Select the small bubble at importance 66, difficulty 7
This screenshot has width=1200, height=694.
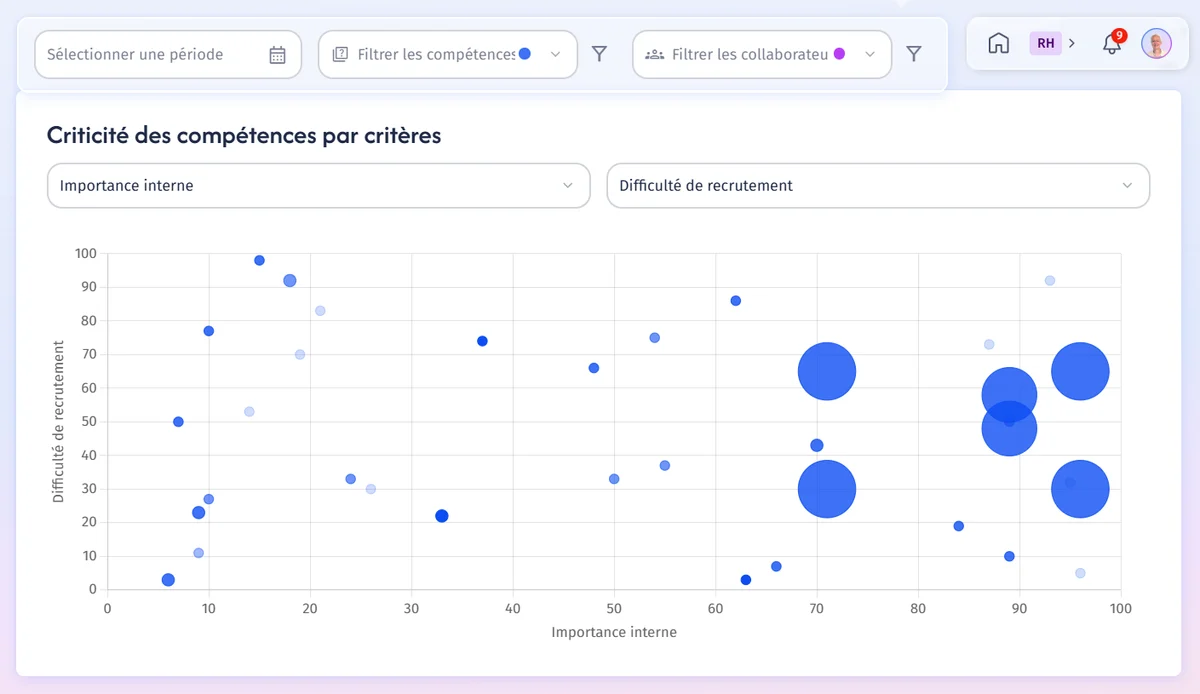[x=776, y=566]
